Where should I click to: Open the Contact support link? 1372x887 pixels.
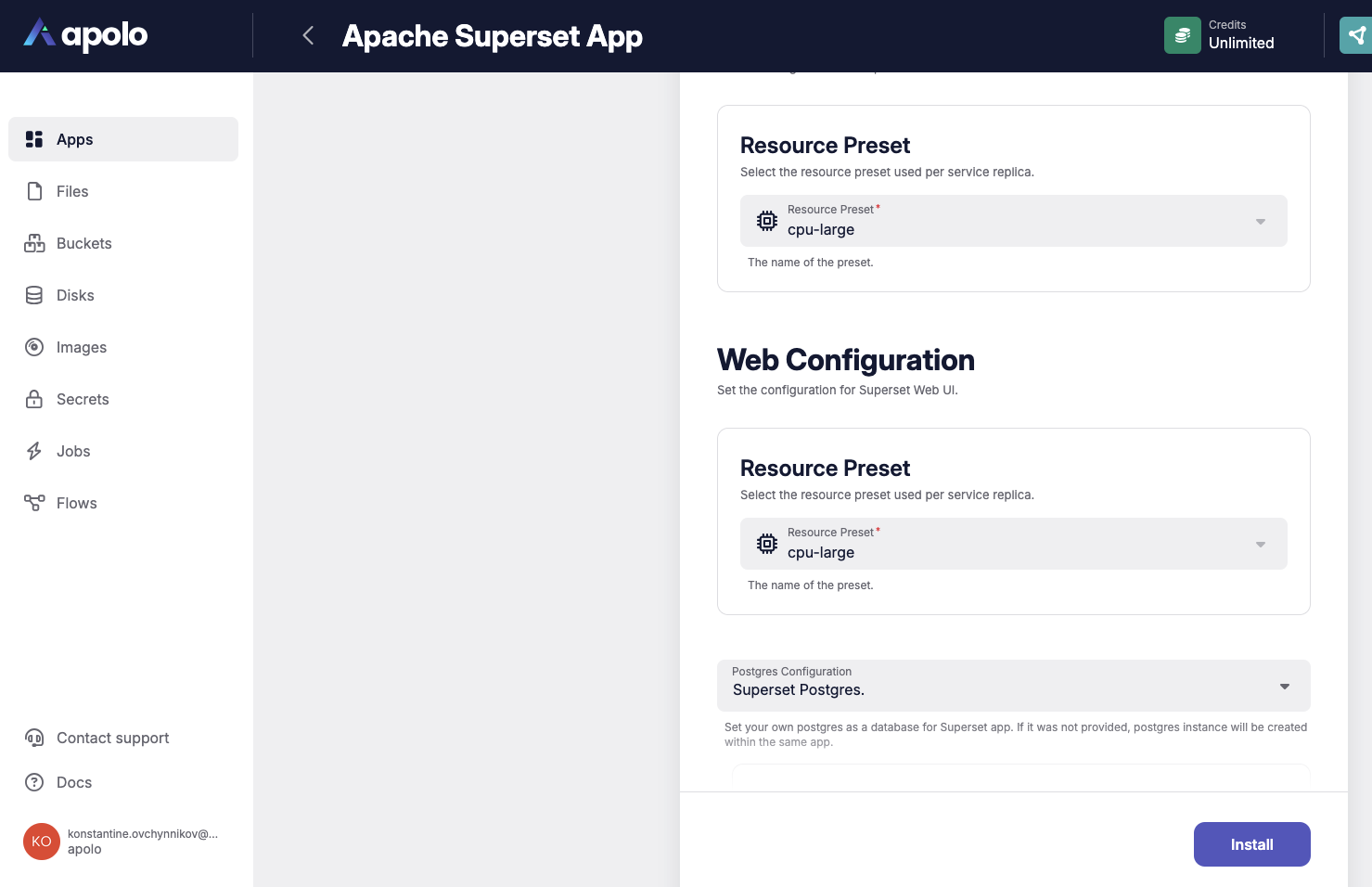(x=112, y=738)
